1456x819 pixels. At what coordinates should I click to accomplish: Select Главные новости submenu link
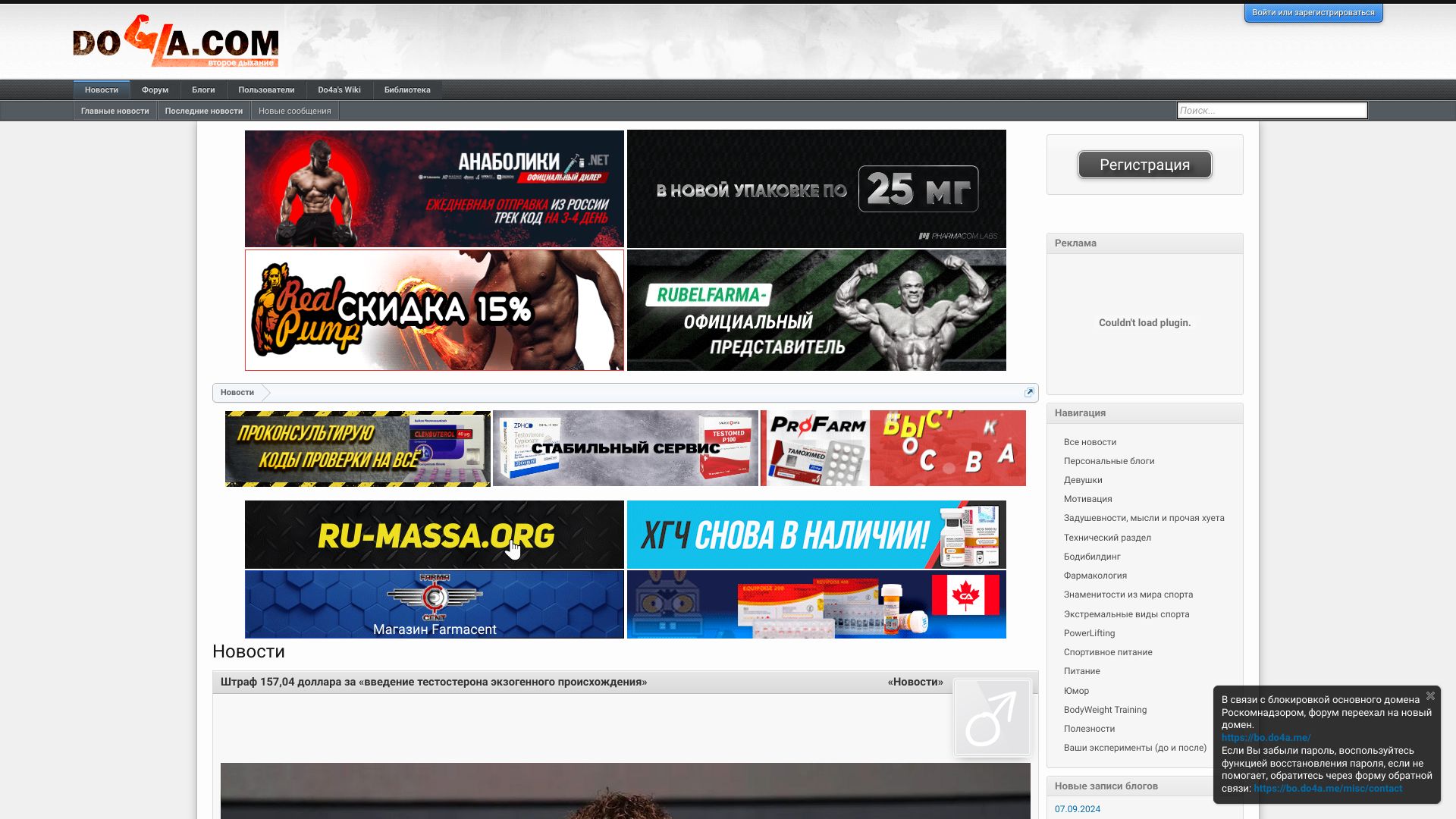[x=115, y=111]
